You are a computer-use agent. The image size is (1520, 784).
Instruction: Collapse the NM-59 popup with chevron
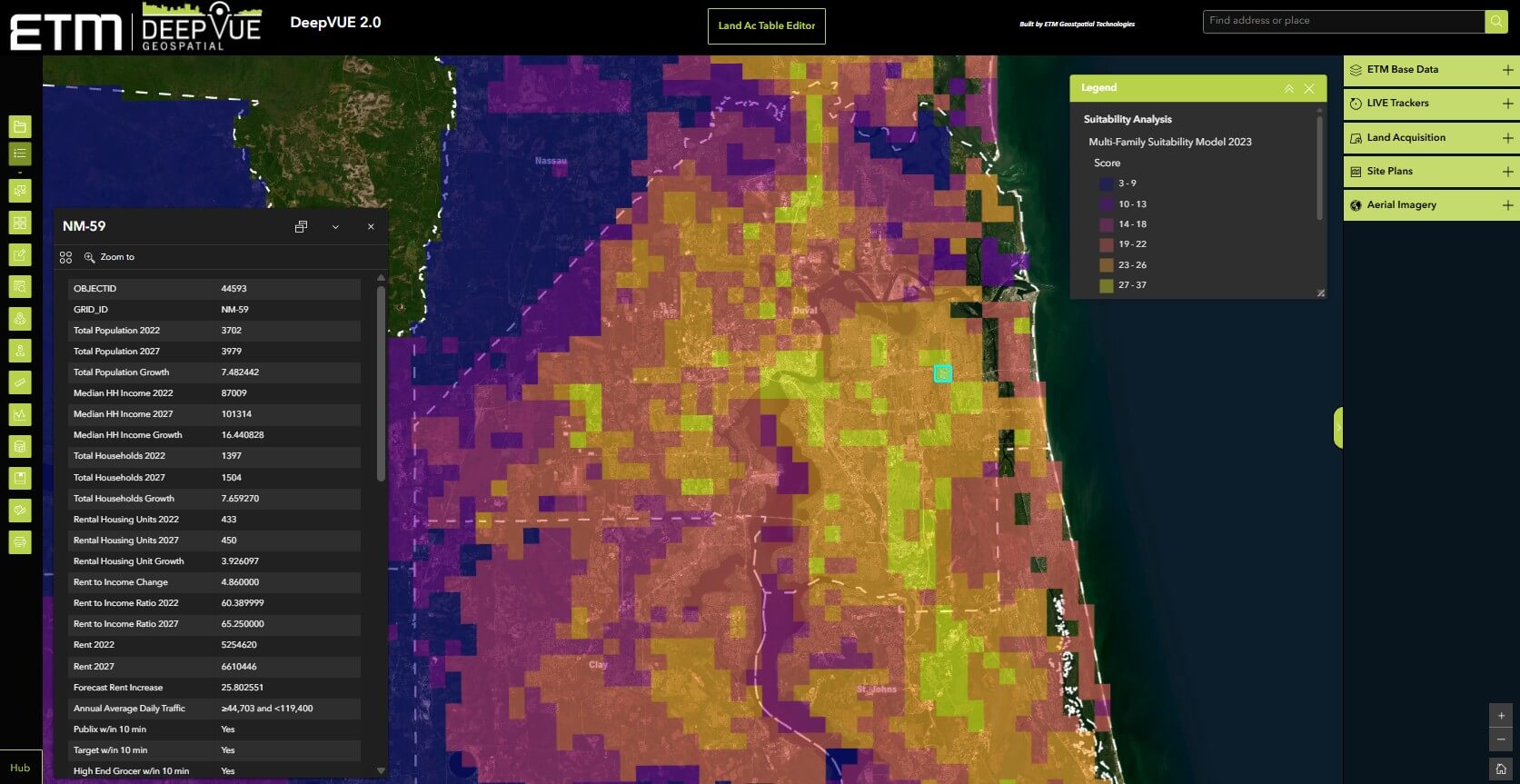pos(335,226)
